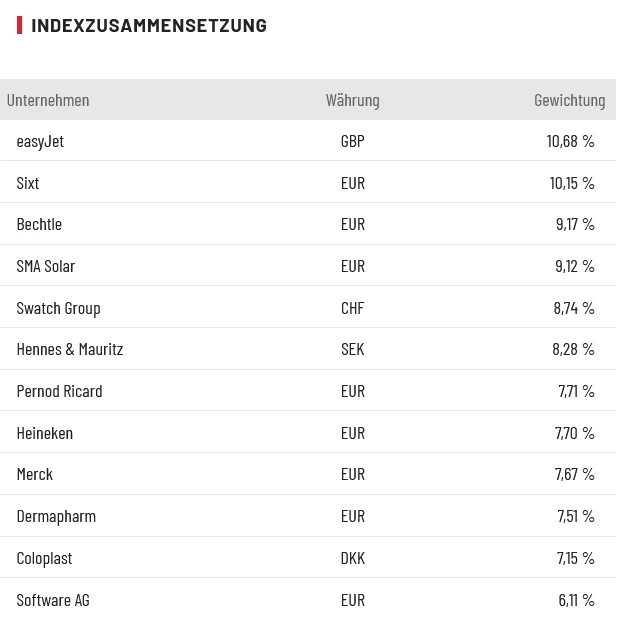Select the Sixt company row
The height and width of the screenshot is (627, 618).
click(x=28, y=183)
